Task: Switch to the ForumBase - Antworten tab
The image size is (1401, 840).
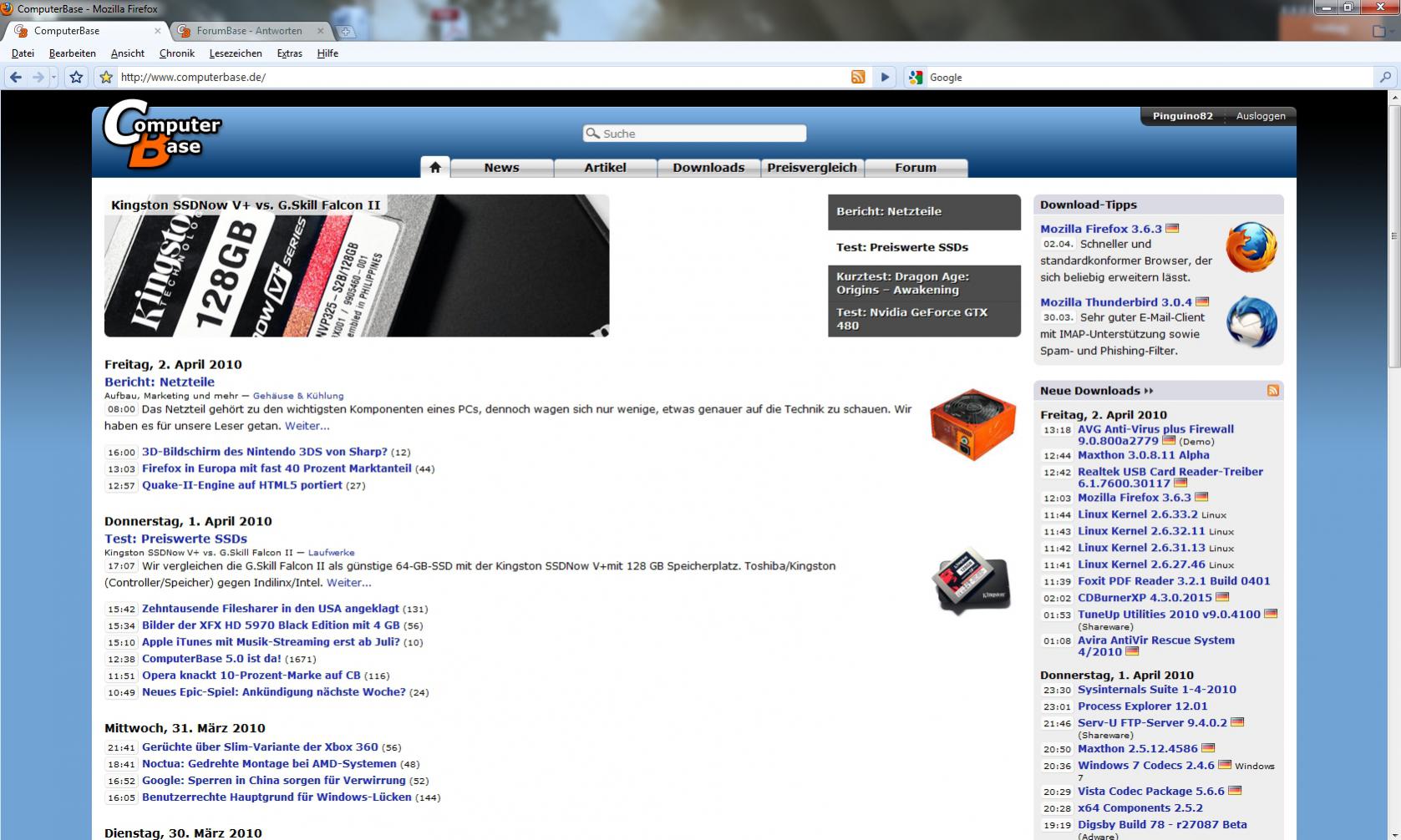Action: click(x=251, y=31)
